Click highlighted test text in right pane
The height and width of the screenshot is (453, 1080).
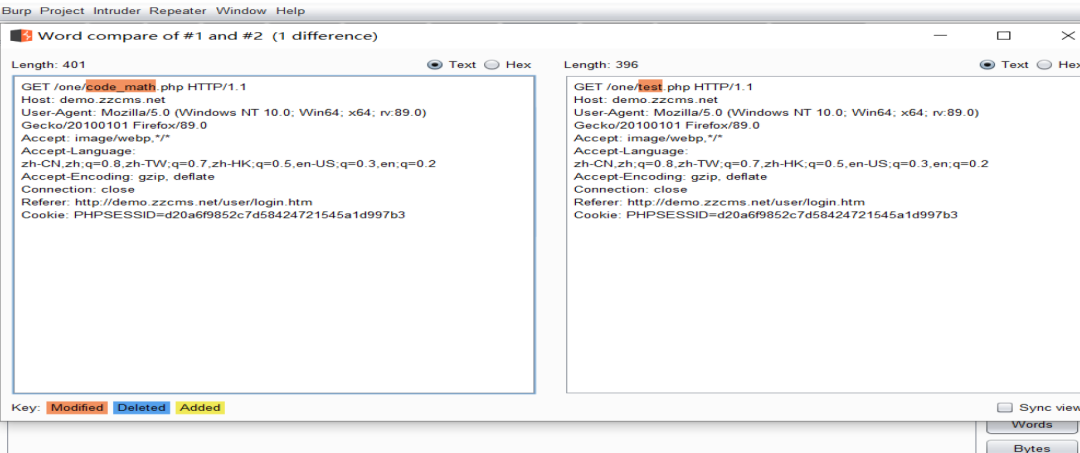click(x=650, y=87)
